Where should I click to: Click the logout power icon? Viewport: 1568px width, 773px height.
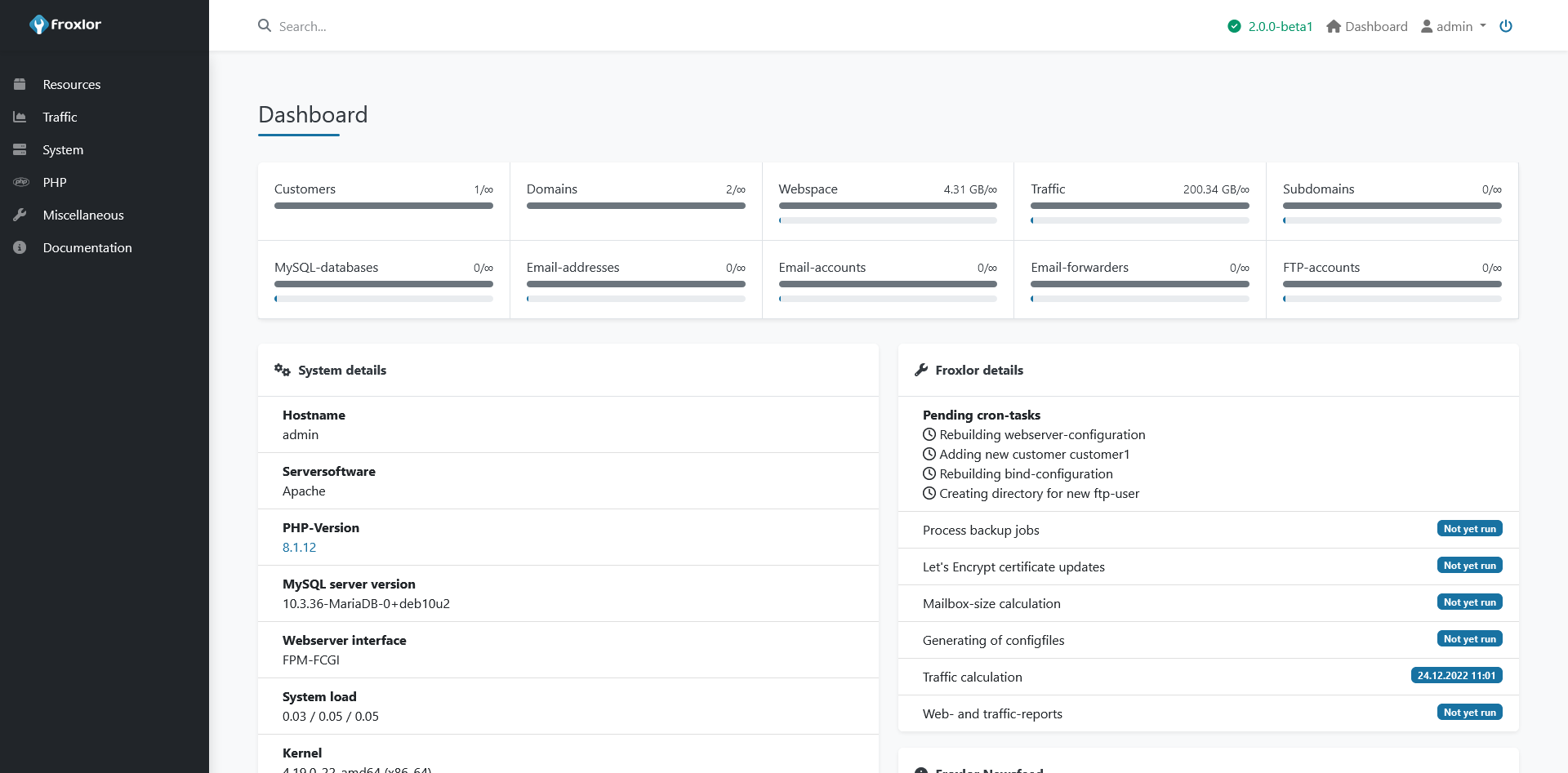pyautogui.click(x=1506, y=25)
